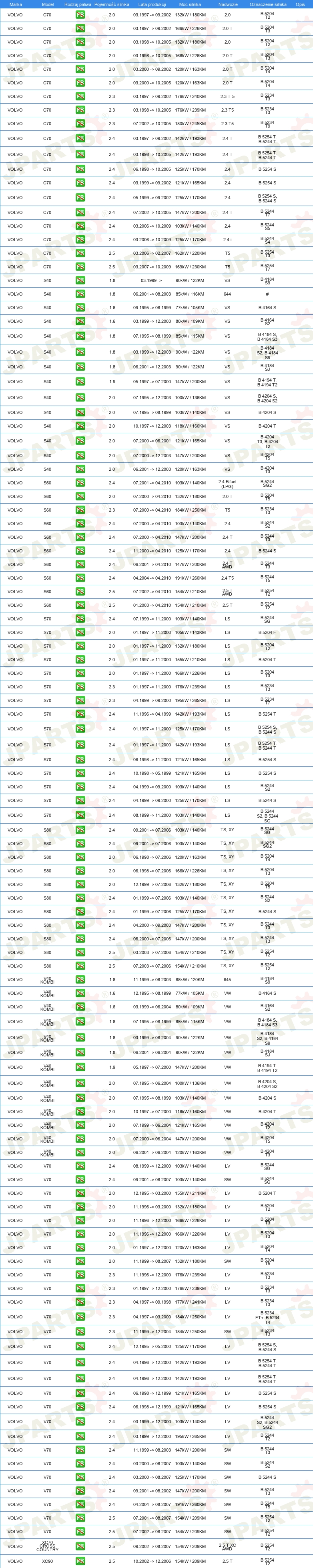The width and height of the screenshot is (313, 1568).
Task: Click the fuel icon in the S80 04.2000 -> 09.2003 row
Action: [x=80, y=925]
